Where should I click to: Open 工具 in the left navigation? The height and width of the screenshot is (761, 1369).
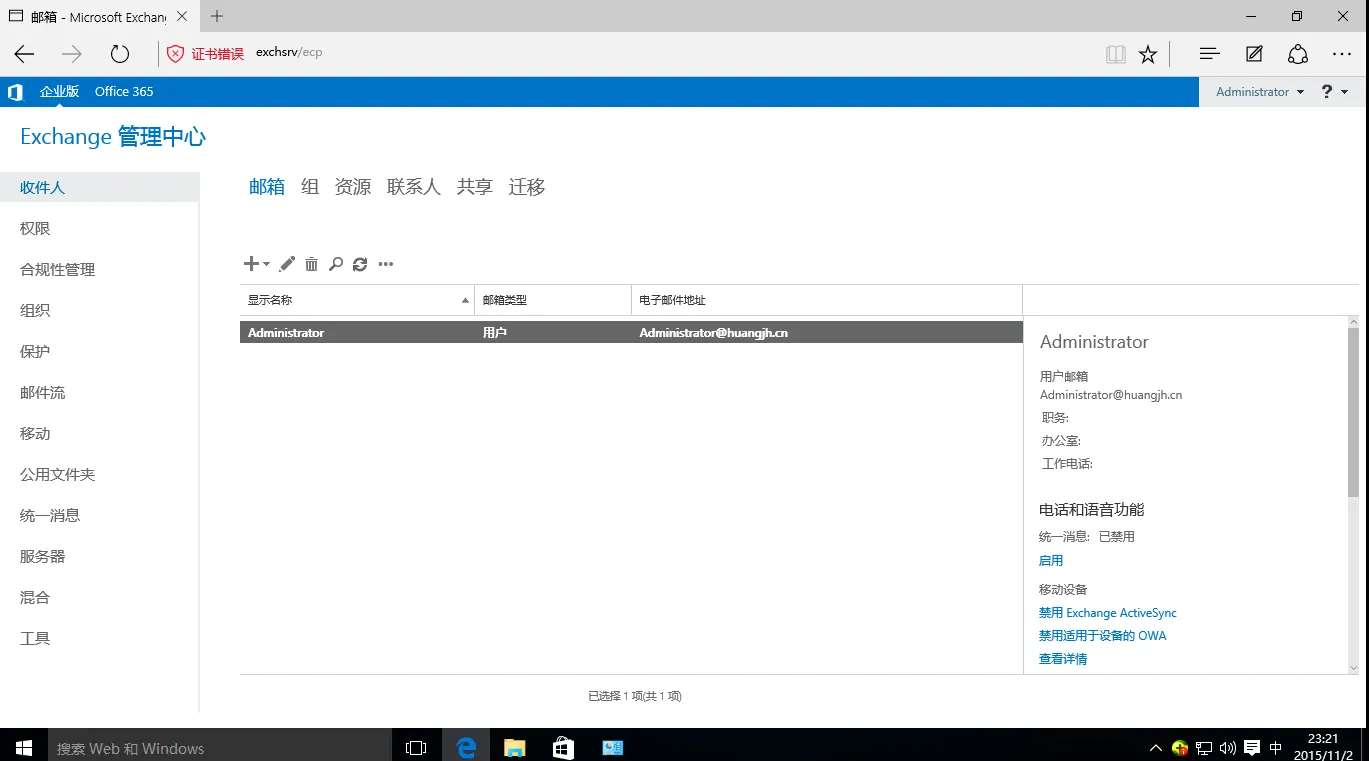click(35, 639)
